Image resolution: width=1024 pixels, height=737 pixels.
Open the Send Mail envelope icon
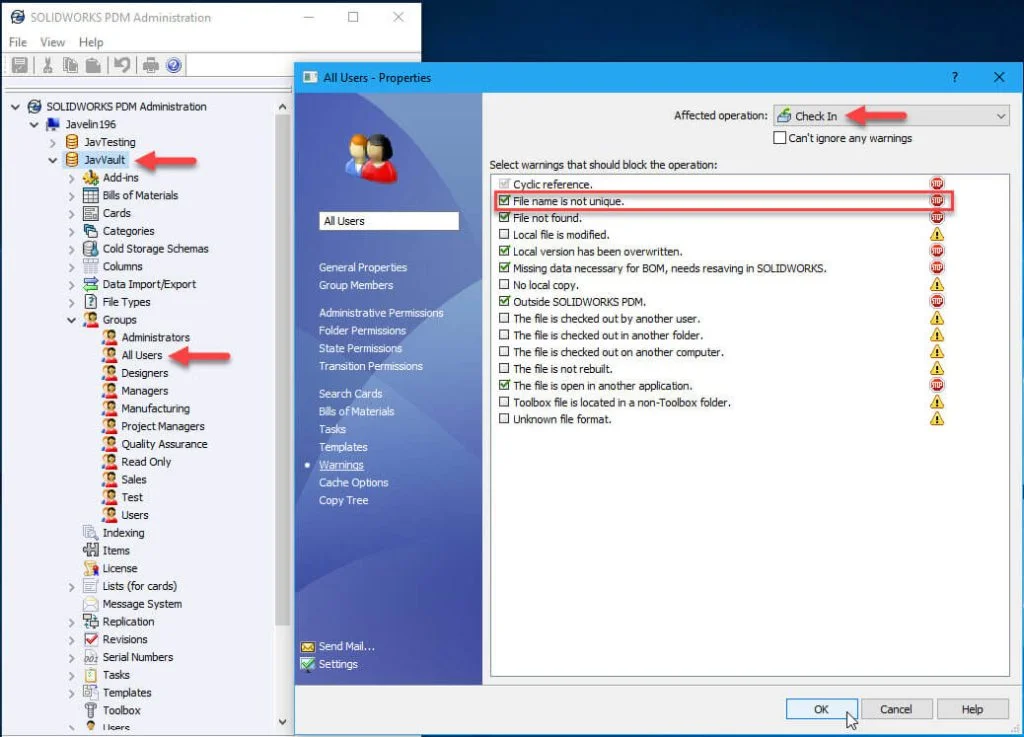(307, 646)
